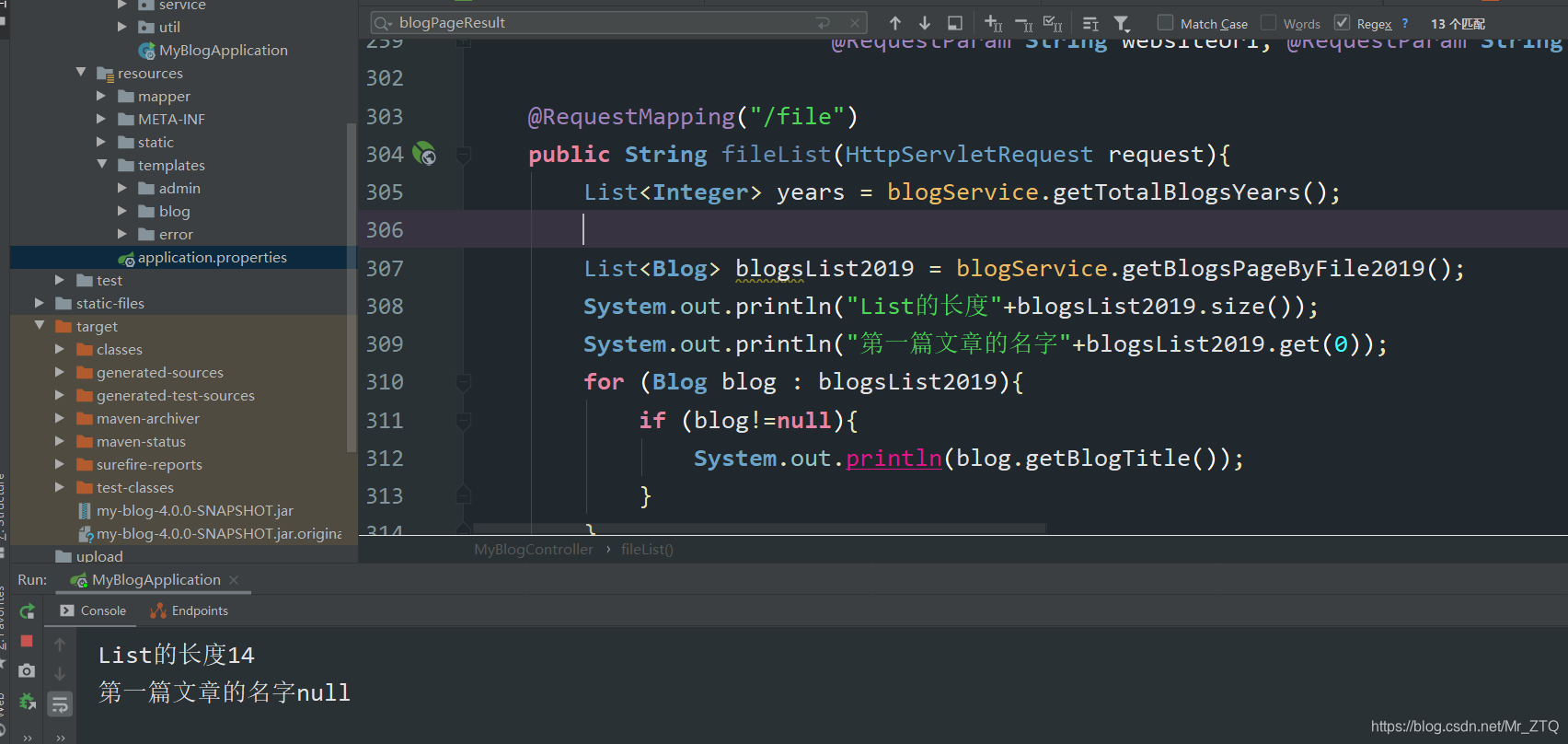Viewport: 1568px width, 744px height.
Task: Open search history magnifier icon
Action: (383, 23)
